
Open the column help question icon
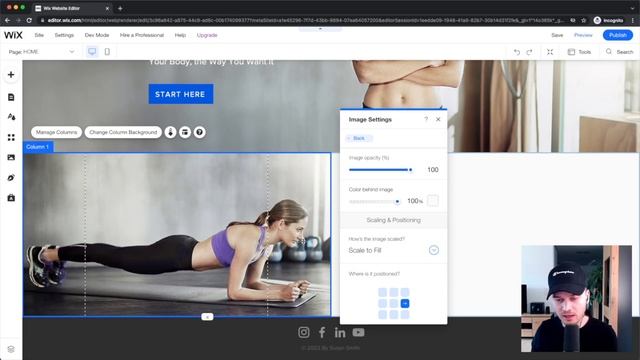tap(200, 132)
